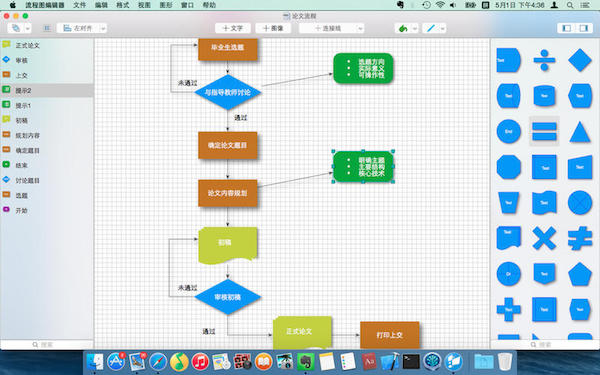Choose the wavy tape shape left of circle-X

click(544, 202)
